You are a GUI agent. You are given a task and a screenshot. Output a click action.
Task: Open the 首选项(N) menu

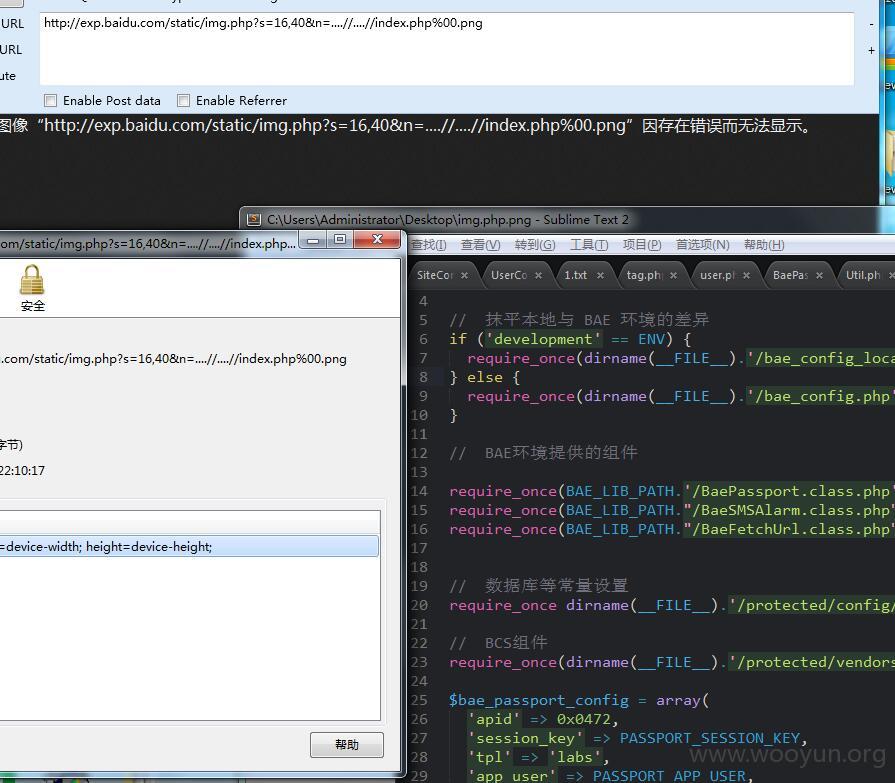click(703, 245)
